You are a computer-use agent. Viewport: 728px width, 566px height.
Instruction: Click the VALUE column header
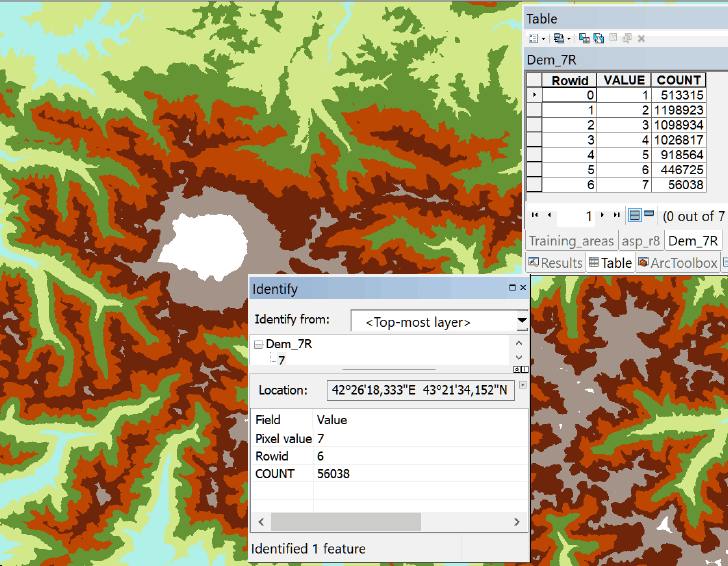point(624,80)
